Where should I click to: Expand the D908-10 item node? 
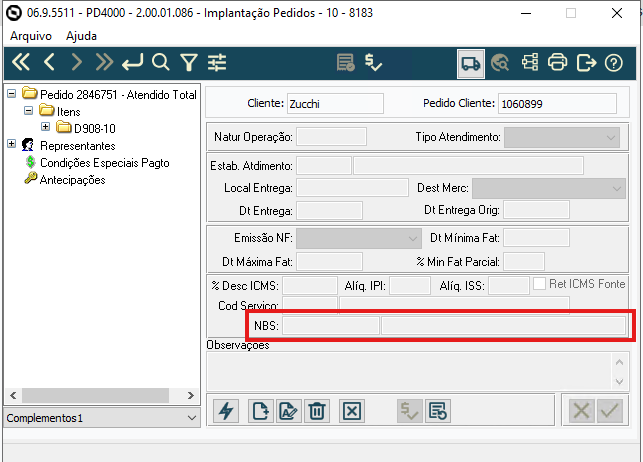coord(46,127)
